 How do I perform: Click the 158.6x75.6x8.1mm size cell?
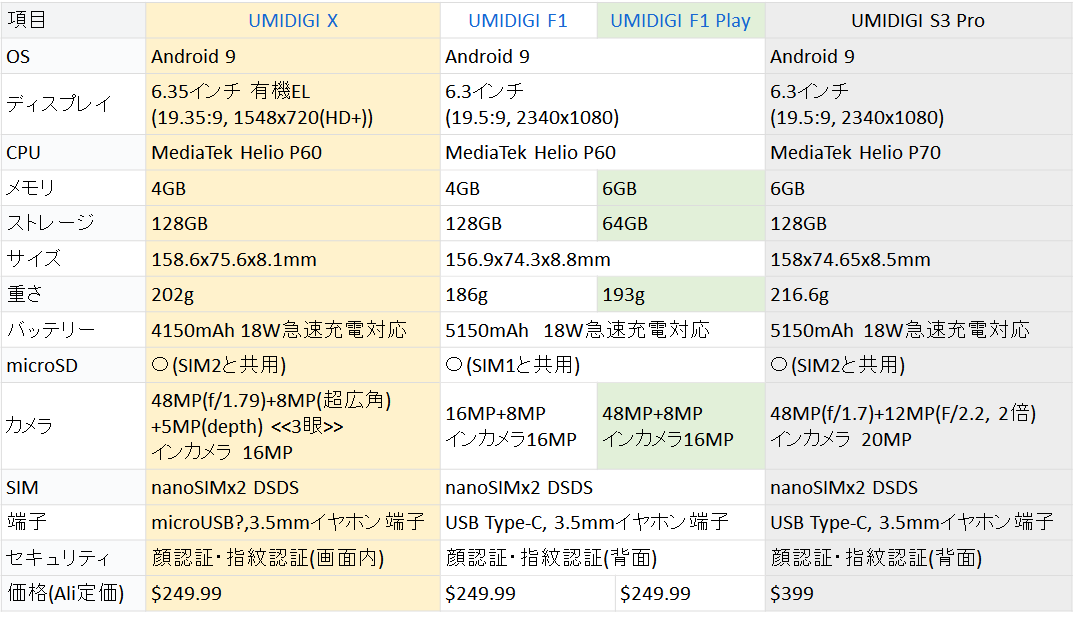292,259
